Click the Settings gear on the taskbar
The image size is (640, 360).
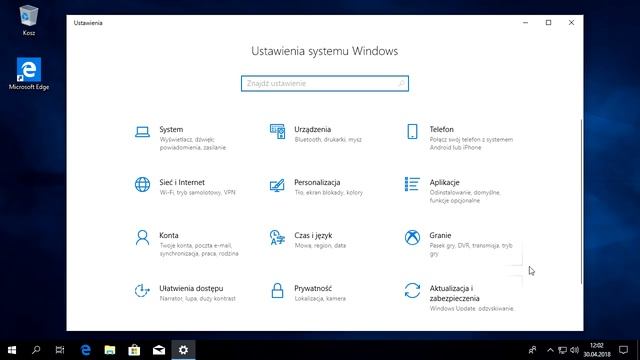coord(183,350)
